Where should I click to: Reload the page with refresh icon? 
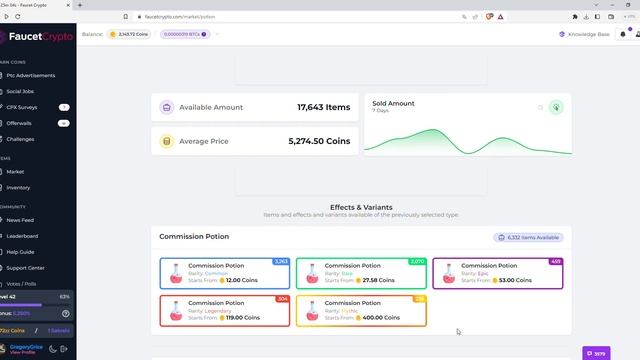(x=18, y=17)
